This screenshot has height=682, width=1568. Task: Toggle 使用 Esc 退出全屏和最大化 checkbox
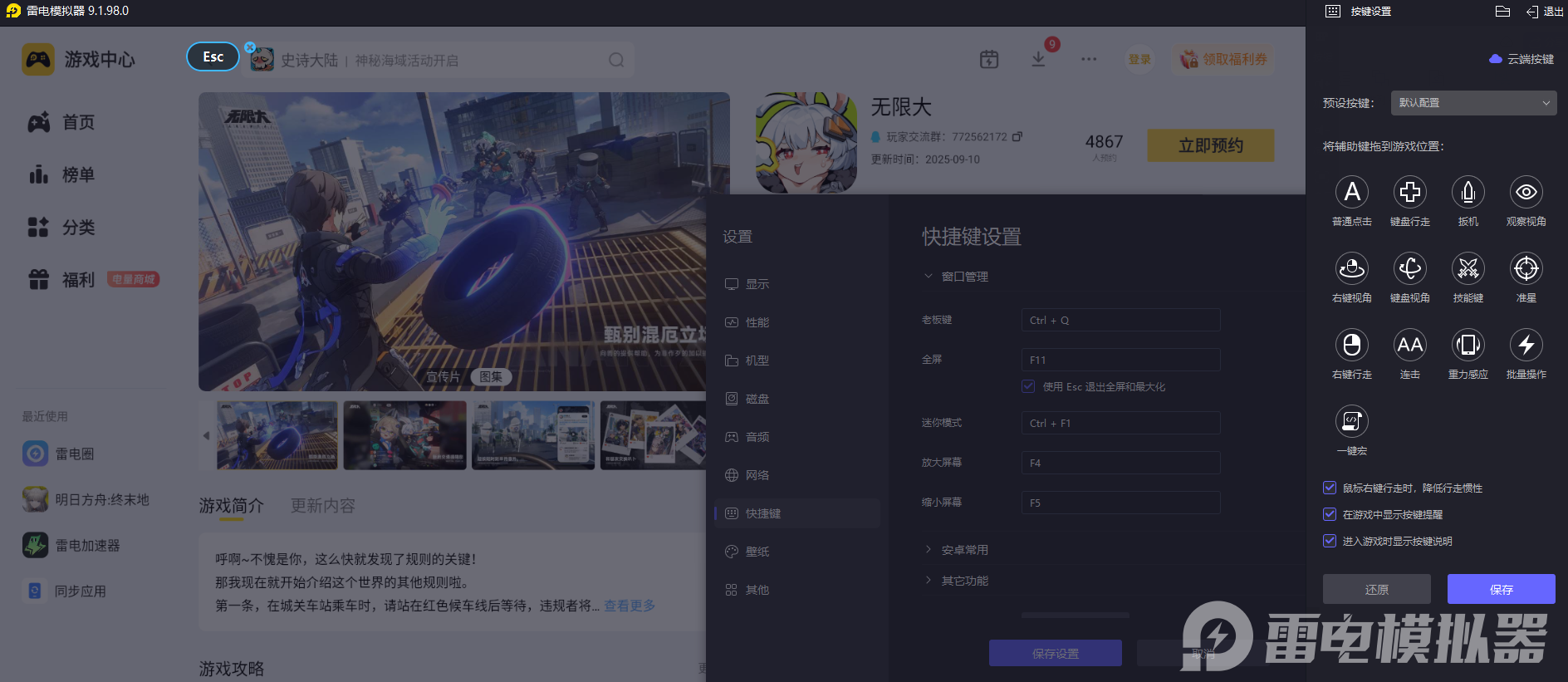coord(1028,386)
